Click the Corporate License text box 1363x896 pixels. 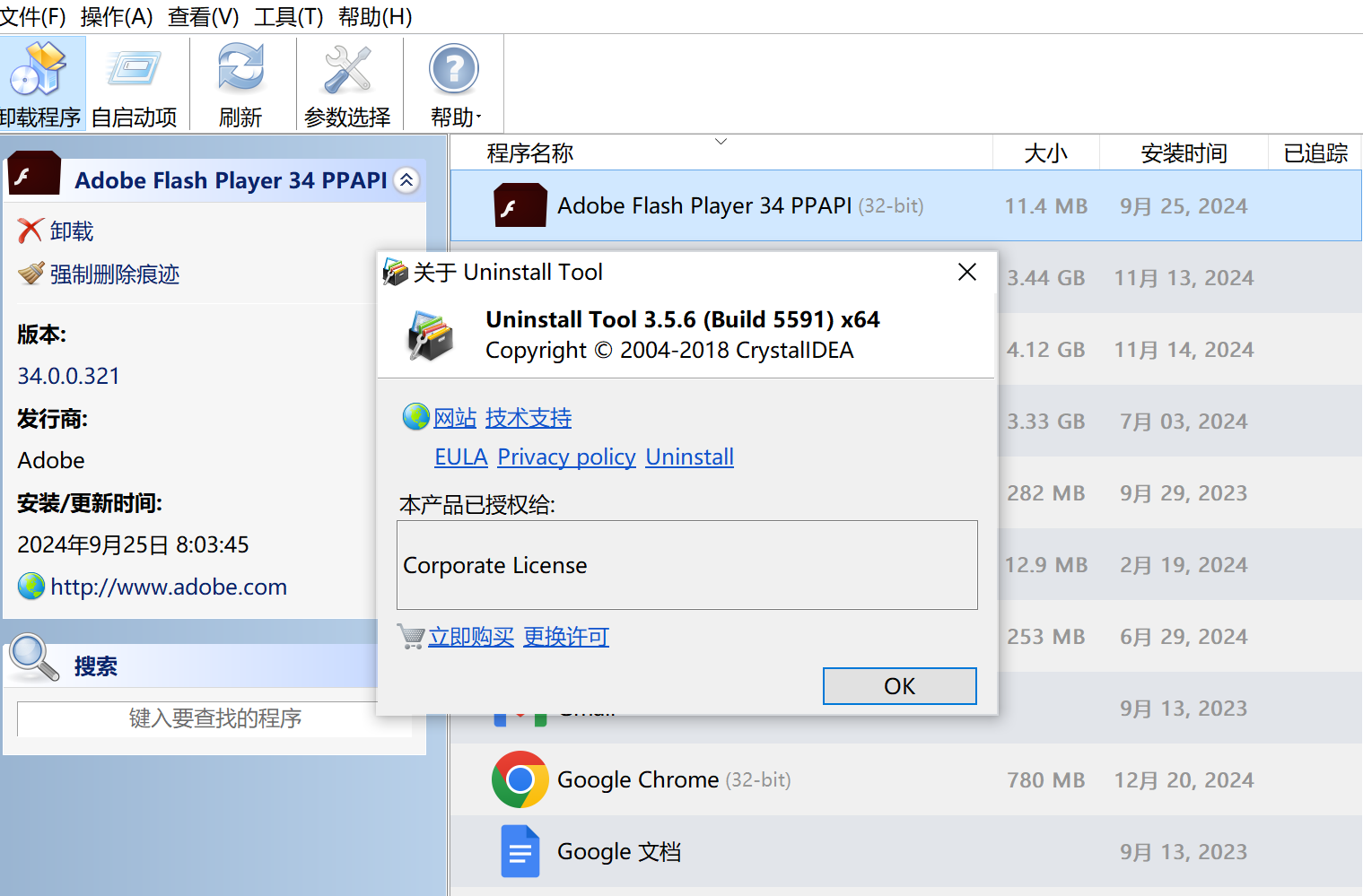pos(687,565)
